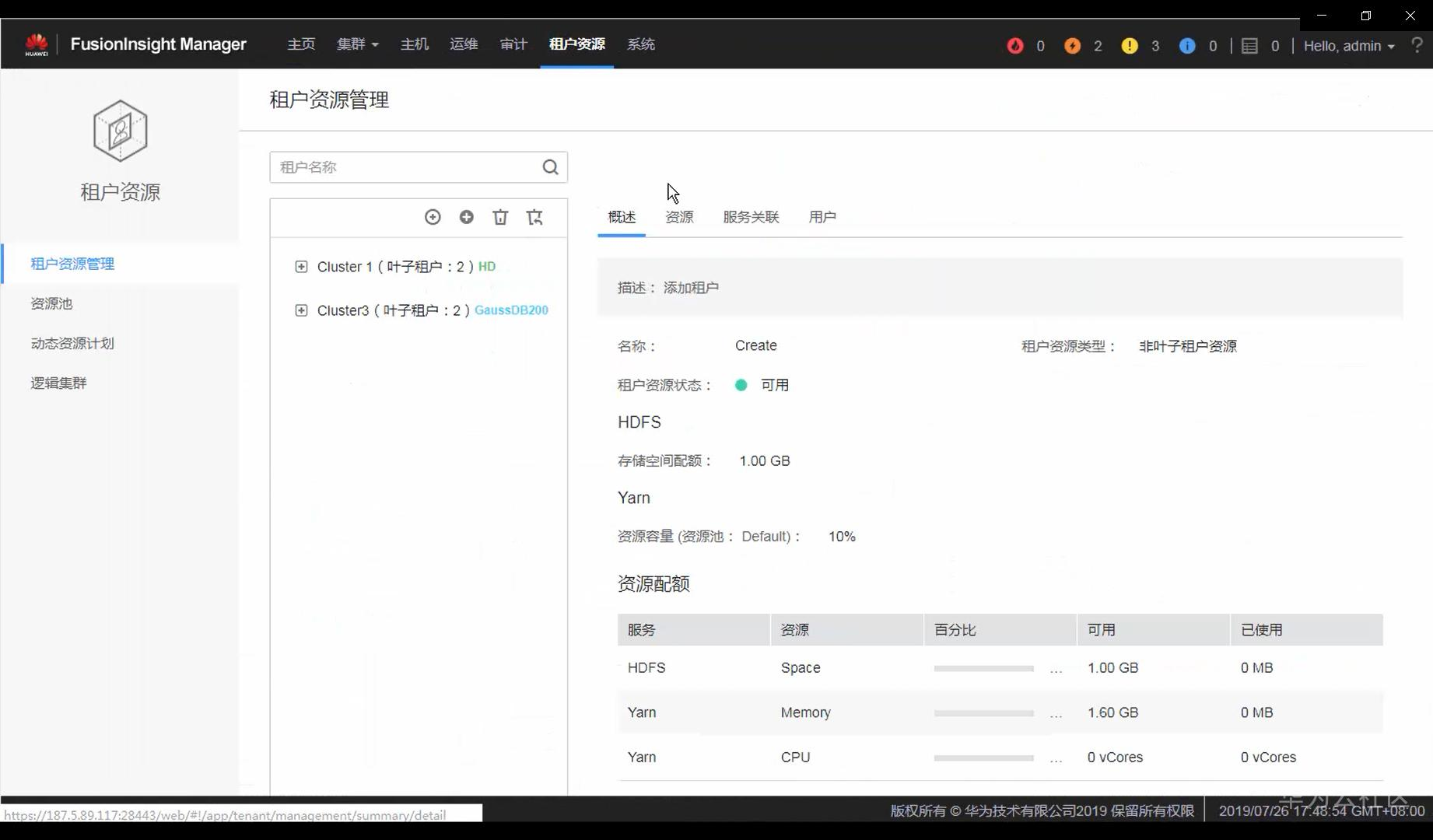This screenshot has width=1433, height=840.
Task: Click the tenant name value "Create"
Action: (x=756, y=345)
